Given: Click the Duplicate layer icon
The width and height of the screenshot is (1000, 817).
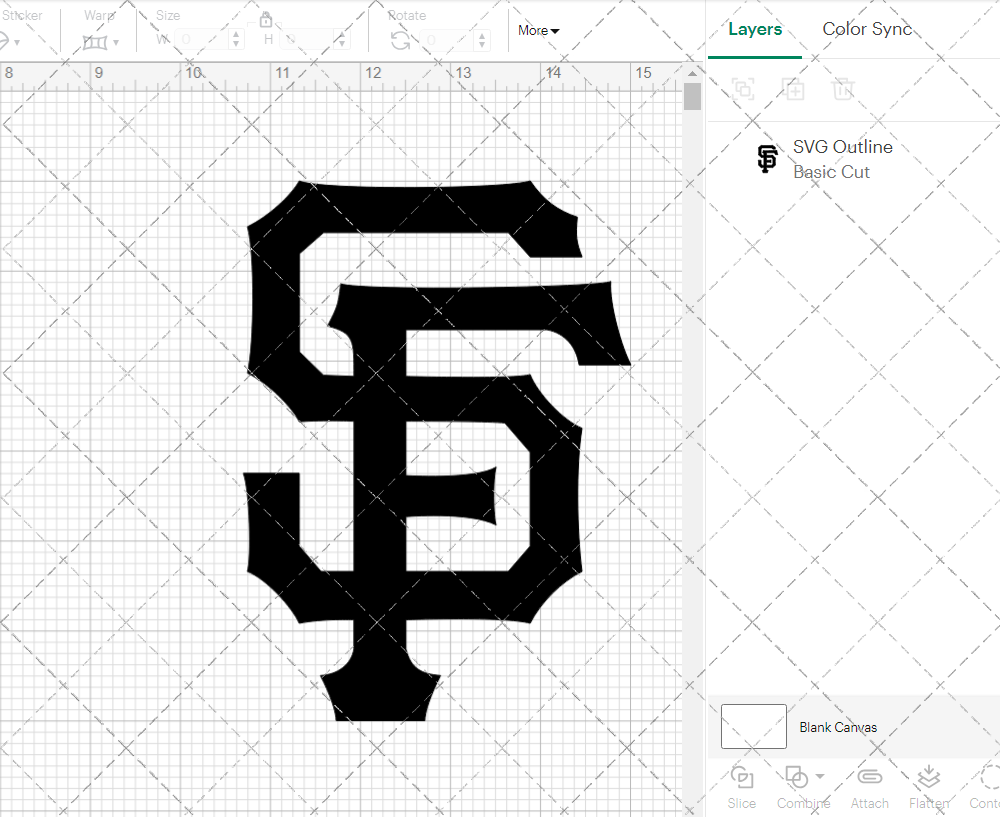Looking at the screenshot, I should 793,89.
